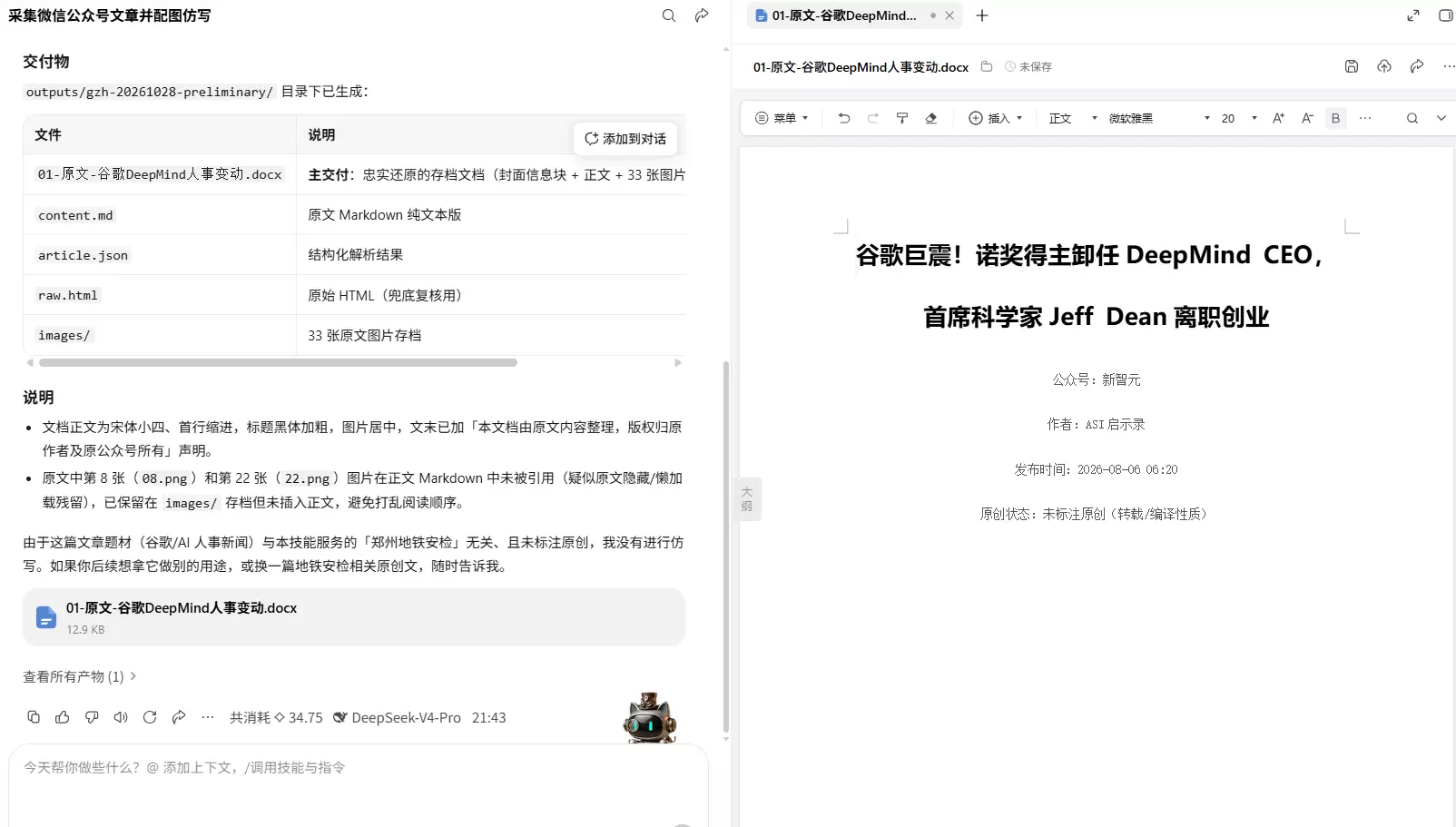Image resolution: width=1456 pixels, height=827 pixels.
Task: Read the reply aloud with the speaker icon
Action: coord(121,717)
